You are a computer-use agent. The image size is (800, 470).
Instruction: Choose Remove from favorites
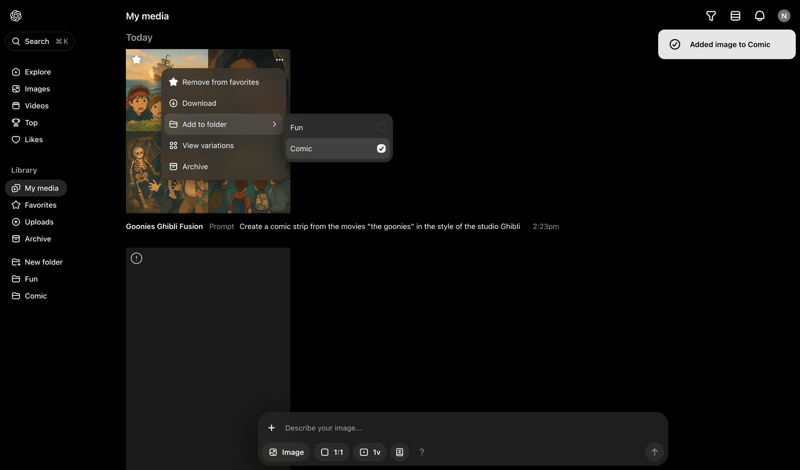(x=223, y=82)
